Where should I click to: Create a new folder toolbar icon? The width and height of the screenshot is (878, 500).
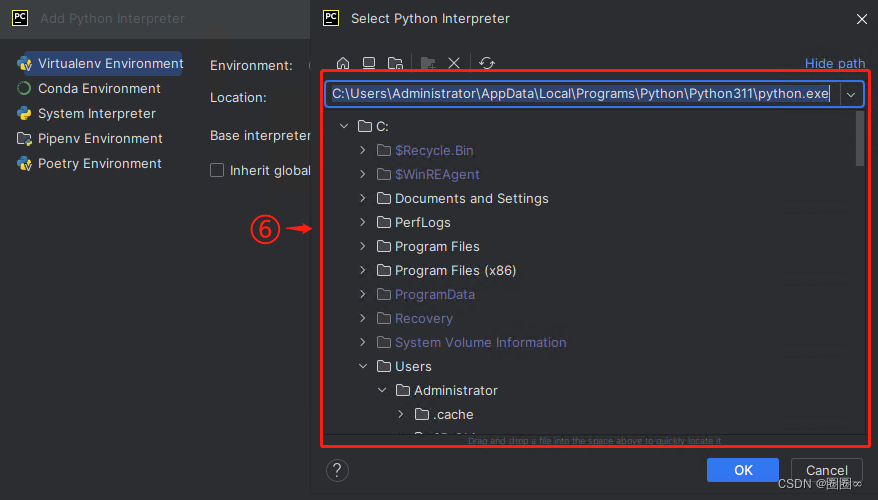428,63
